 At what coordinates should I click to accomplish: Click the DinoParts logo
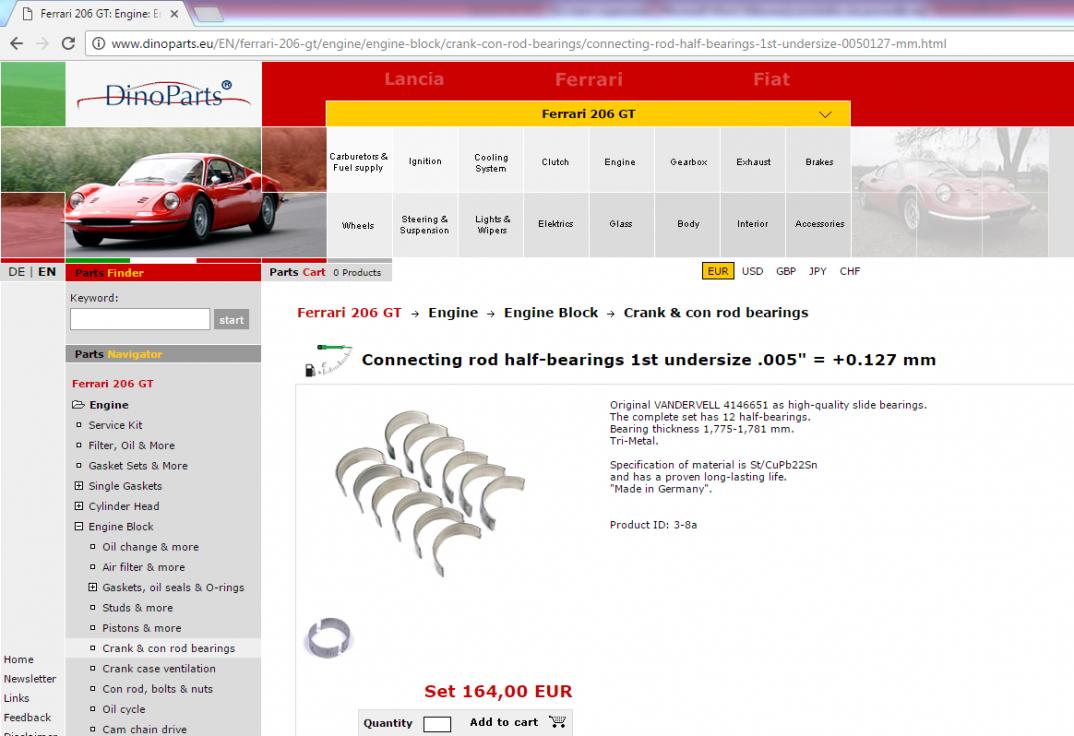coord(164,94)
